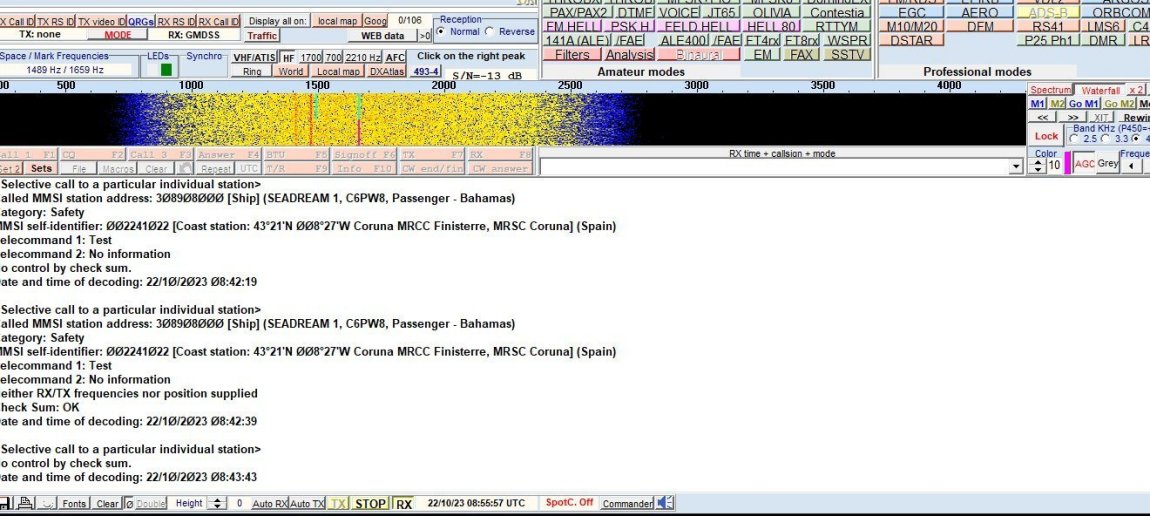Toggle the Grey color button
This screenshot has height=516, width=1150.
[x=1107, y=164]
